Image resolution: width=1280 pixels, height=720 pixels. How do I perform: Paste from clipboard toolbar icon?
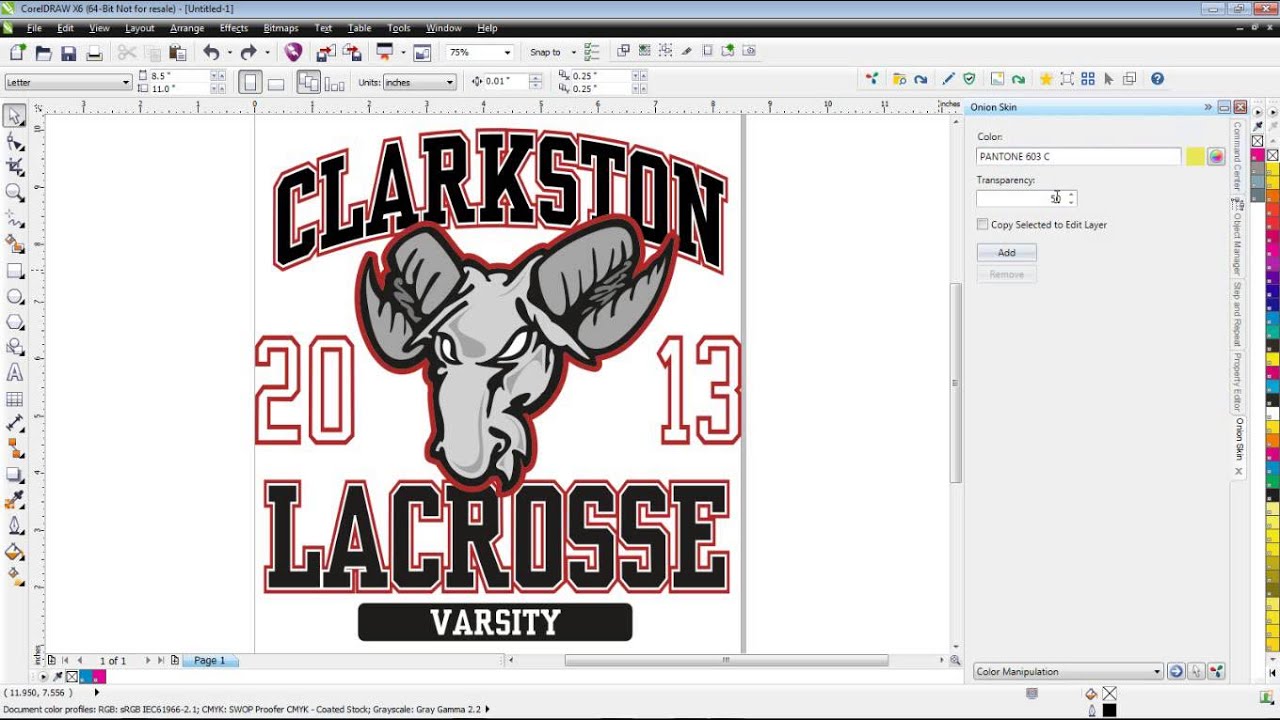pos(178,52)
